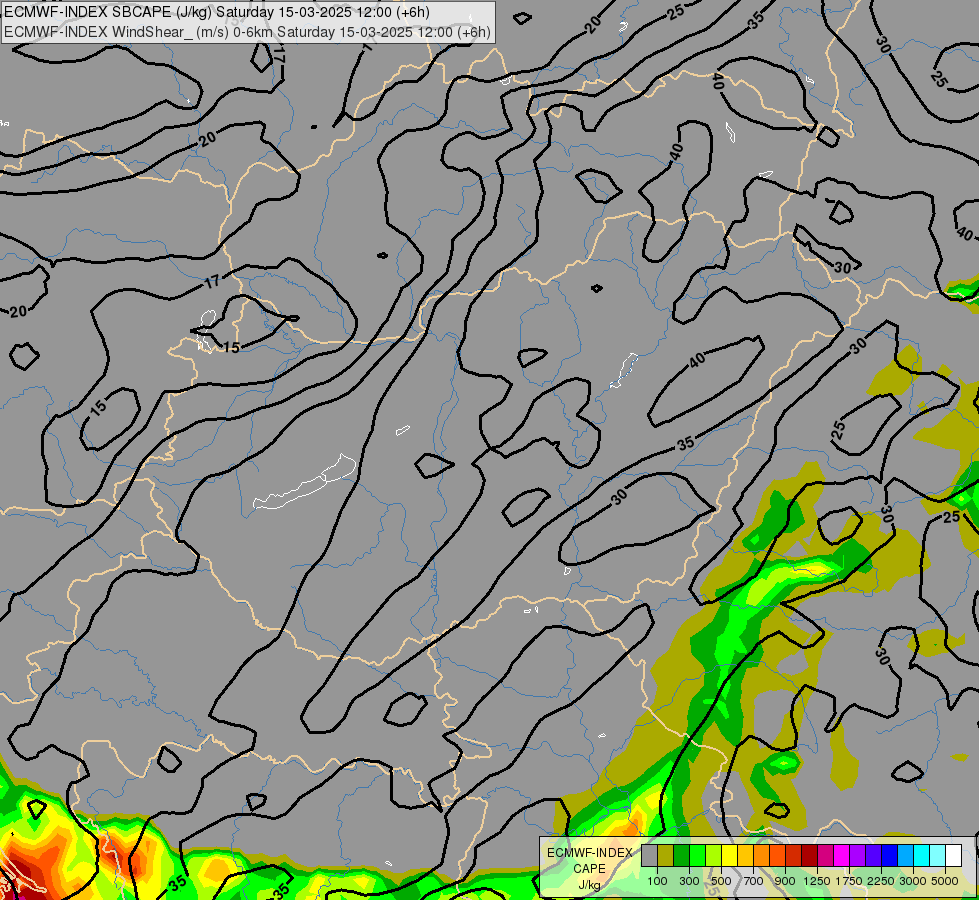The image size is (979, 900).
Task: Click the legend heading ECMWF-INDEX
Action: [x=589, y=853]
